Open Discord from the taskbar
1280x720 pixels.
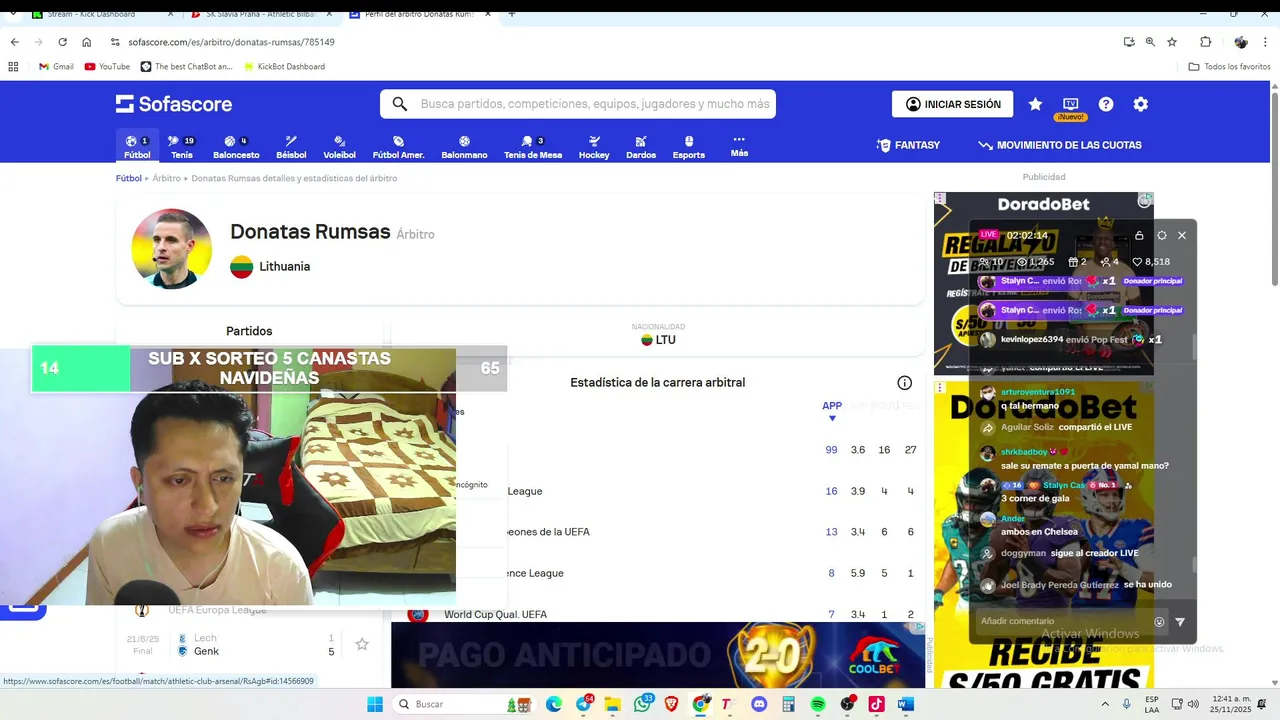[759, 704]
